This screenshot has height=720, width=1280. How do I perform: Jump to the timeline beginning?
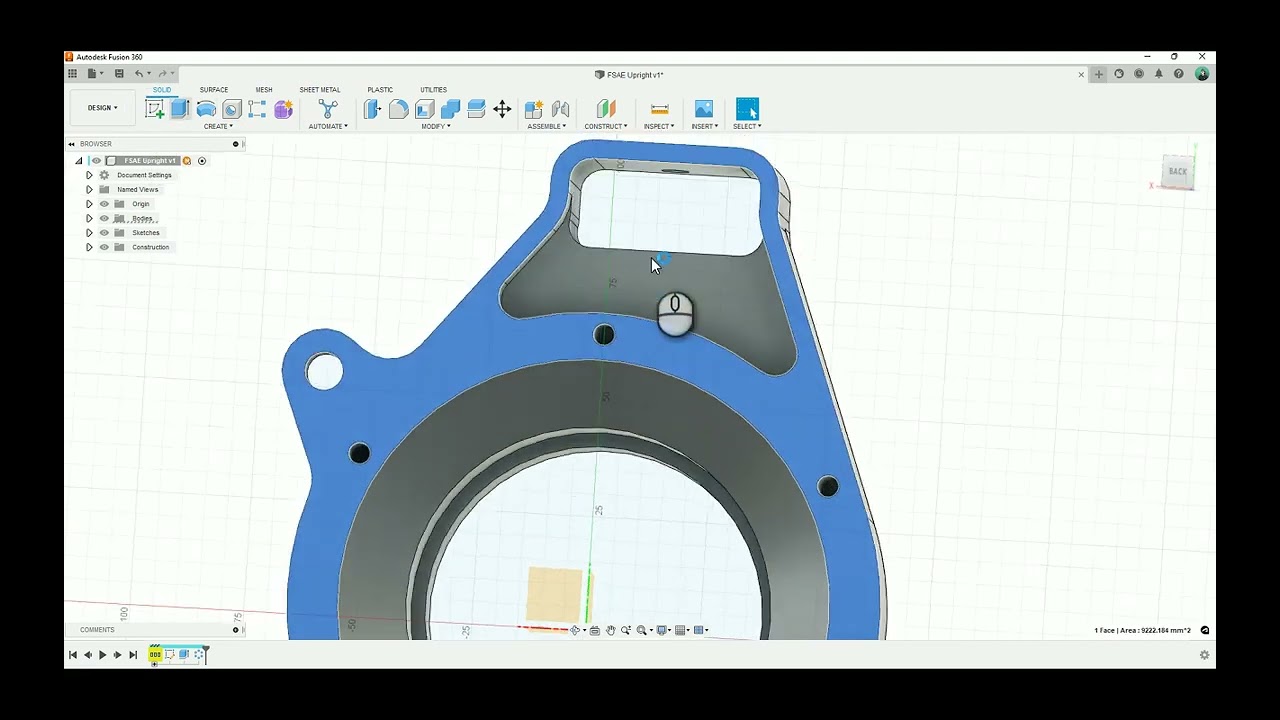72,655
